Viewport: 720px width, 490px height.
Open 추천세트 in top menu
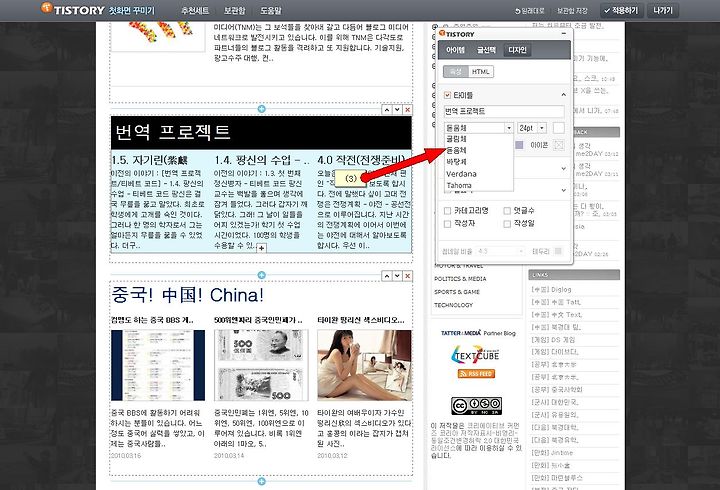195,10
